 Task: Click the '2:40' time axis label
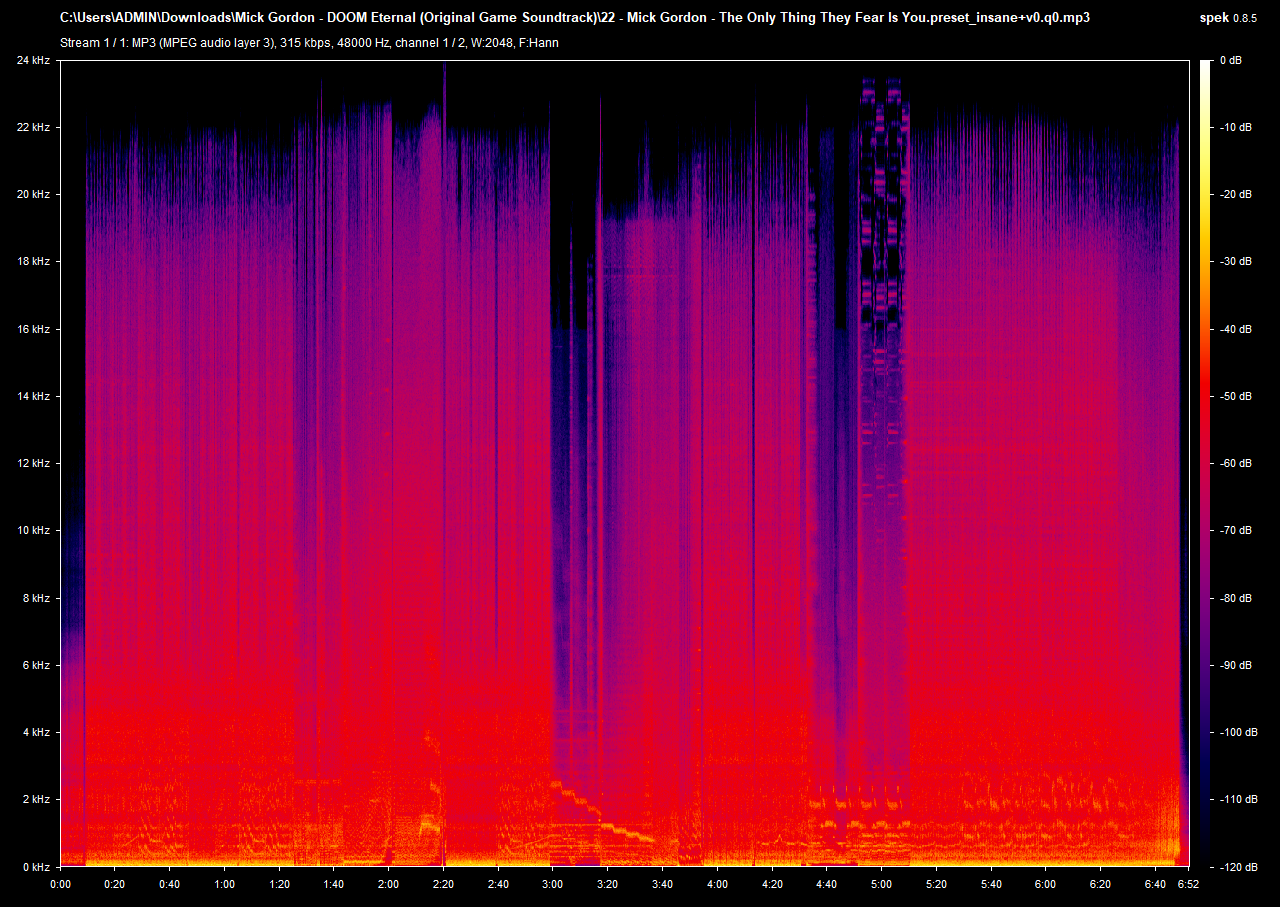pos(498,885)
